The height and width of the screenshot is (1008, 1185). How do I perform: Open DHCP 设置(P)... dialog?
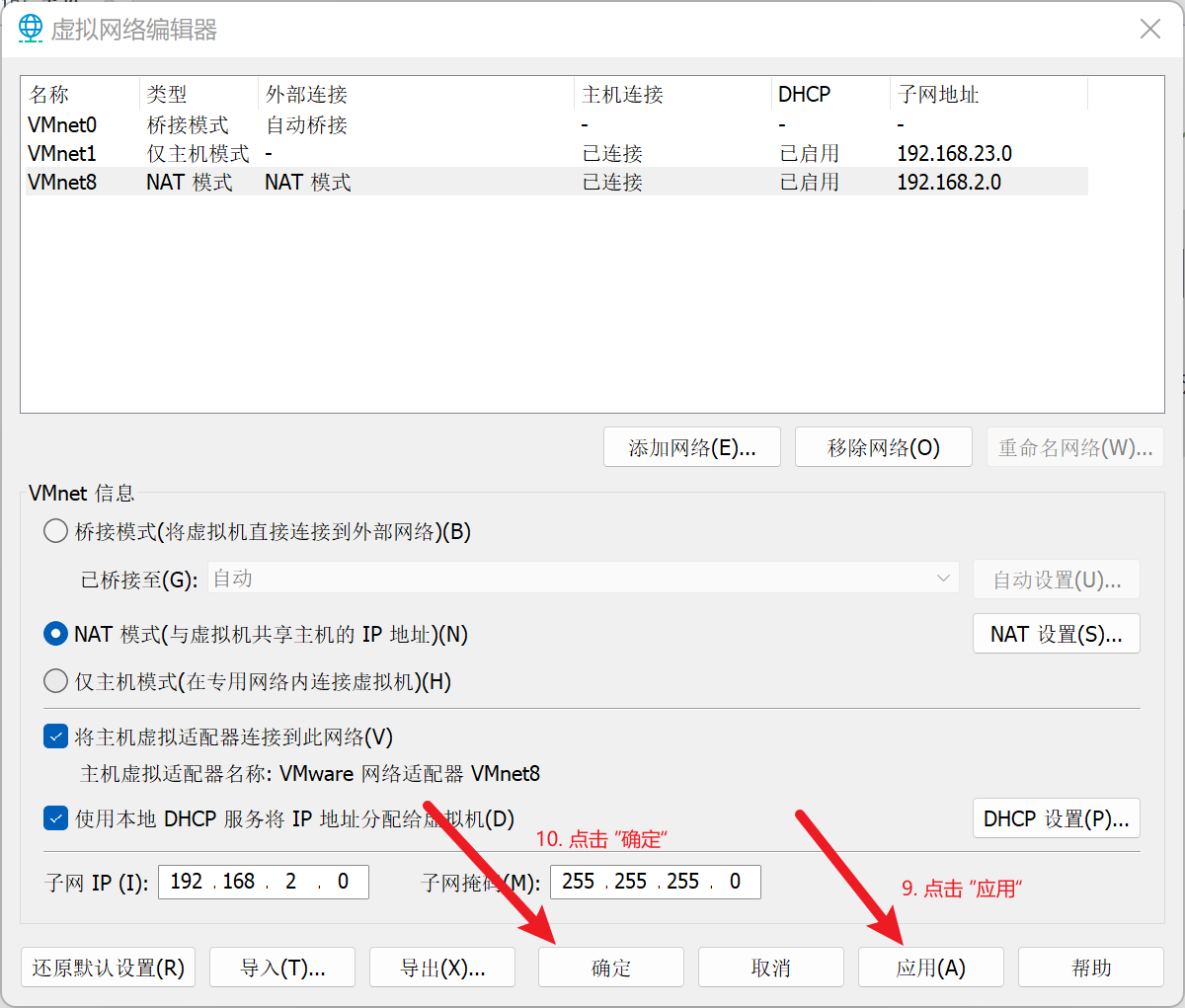[x=1057, y=818]
